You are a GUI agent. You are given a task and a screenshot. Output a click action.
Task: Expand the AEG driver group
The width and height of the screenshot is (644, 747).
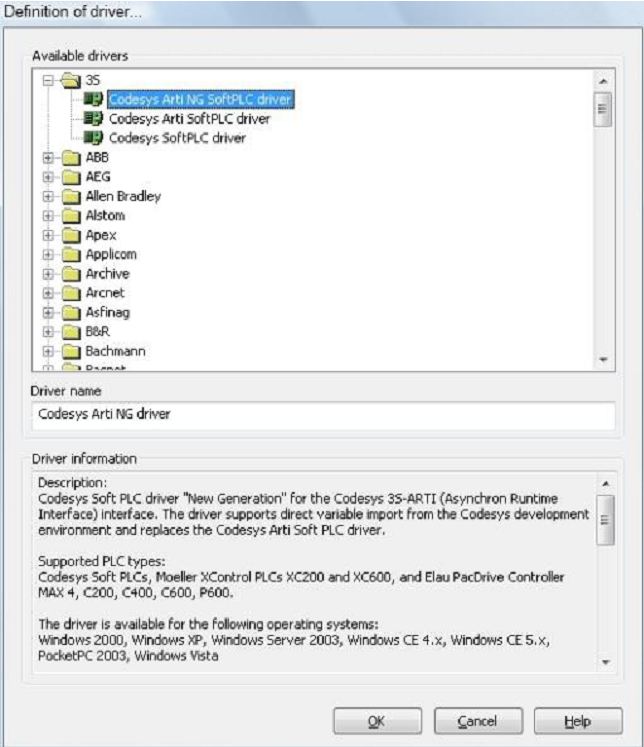pos(48,177)
